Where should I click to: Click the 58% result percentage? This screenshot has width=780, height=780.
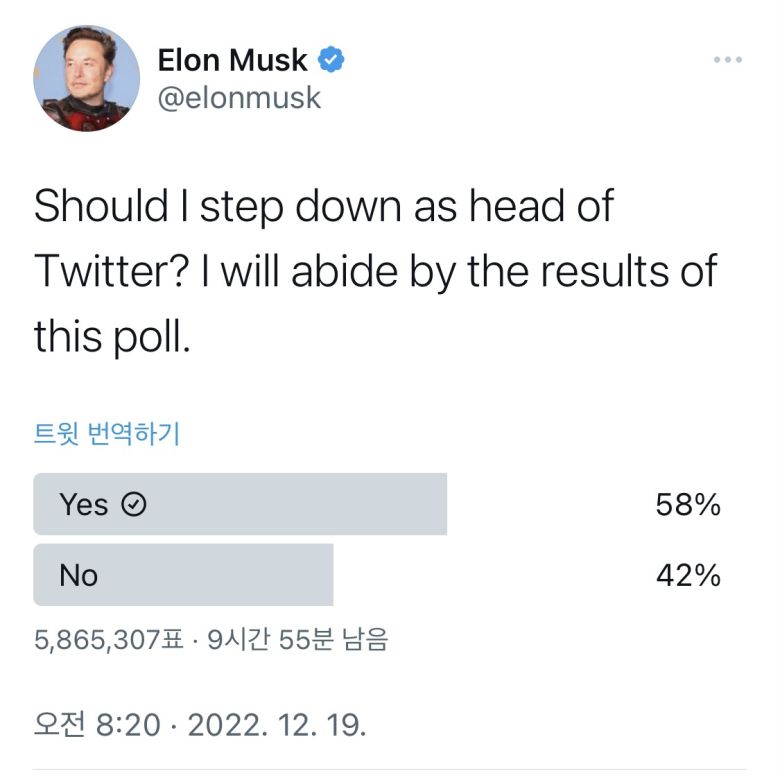pos(688,505)
